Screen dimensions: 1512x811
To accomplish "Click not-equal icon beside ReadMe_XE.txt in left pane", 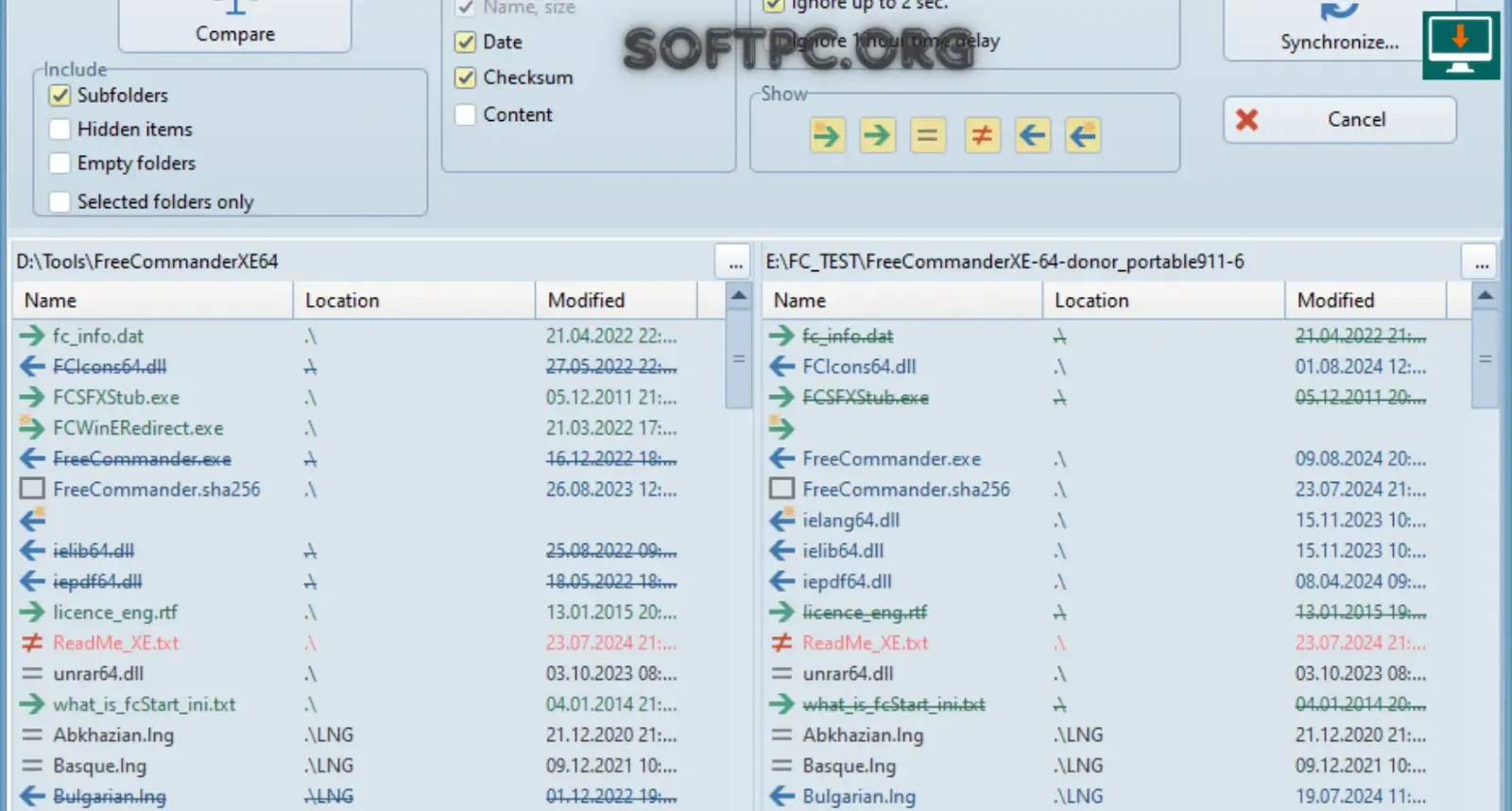I will 32,643.
